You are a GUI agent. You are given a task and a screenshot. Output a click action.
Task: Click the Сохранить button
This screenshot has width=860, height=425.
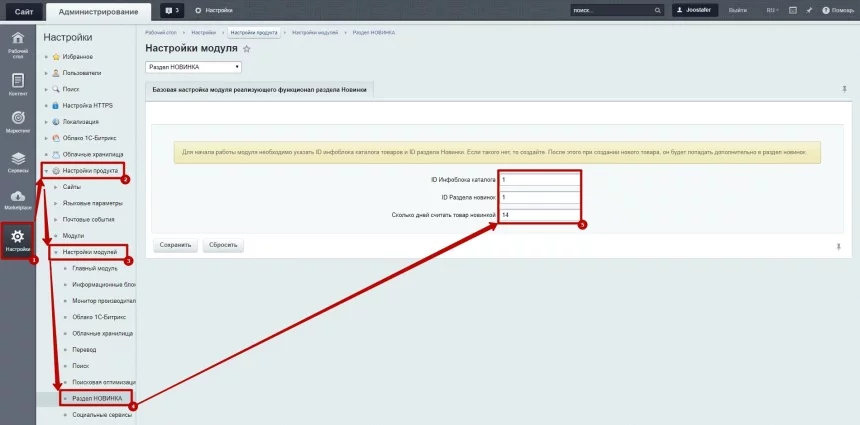click(x=174, y=245)
